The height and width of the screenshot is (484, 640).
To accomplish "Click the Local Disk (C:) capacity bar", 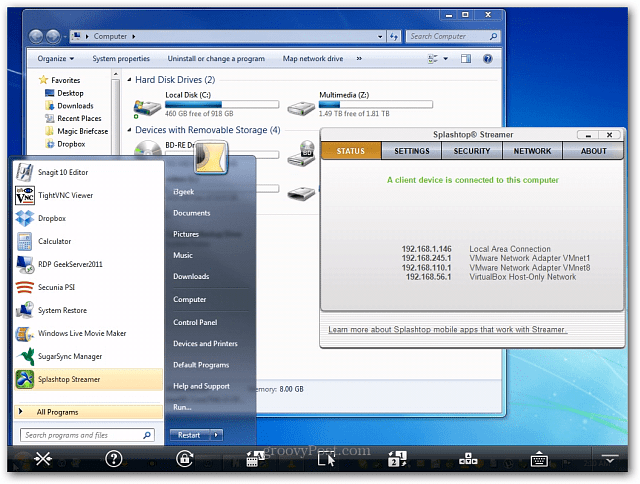I will point(222,104).
